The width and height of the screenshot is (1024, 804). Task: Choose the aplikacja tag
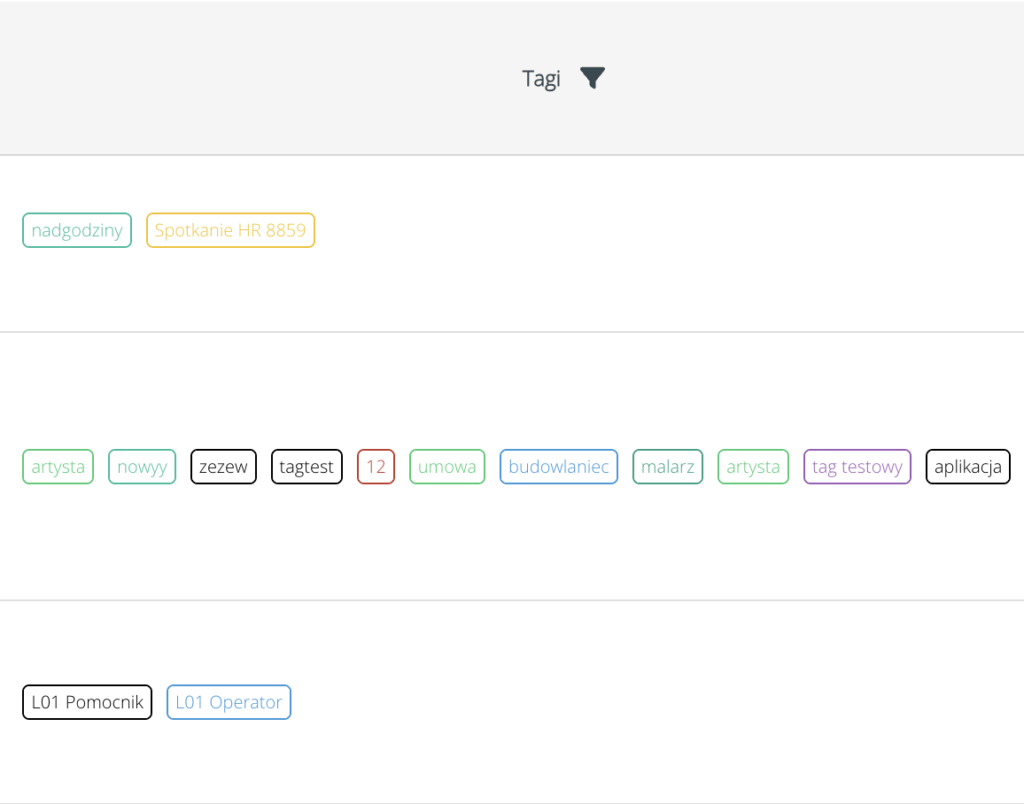pyautogui.click(x=968, y=467)
